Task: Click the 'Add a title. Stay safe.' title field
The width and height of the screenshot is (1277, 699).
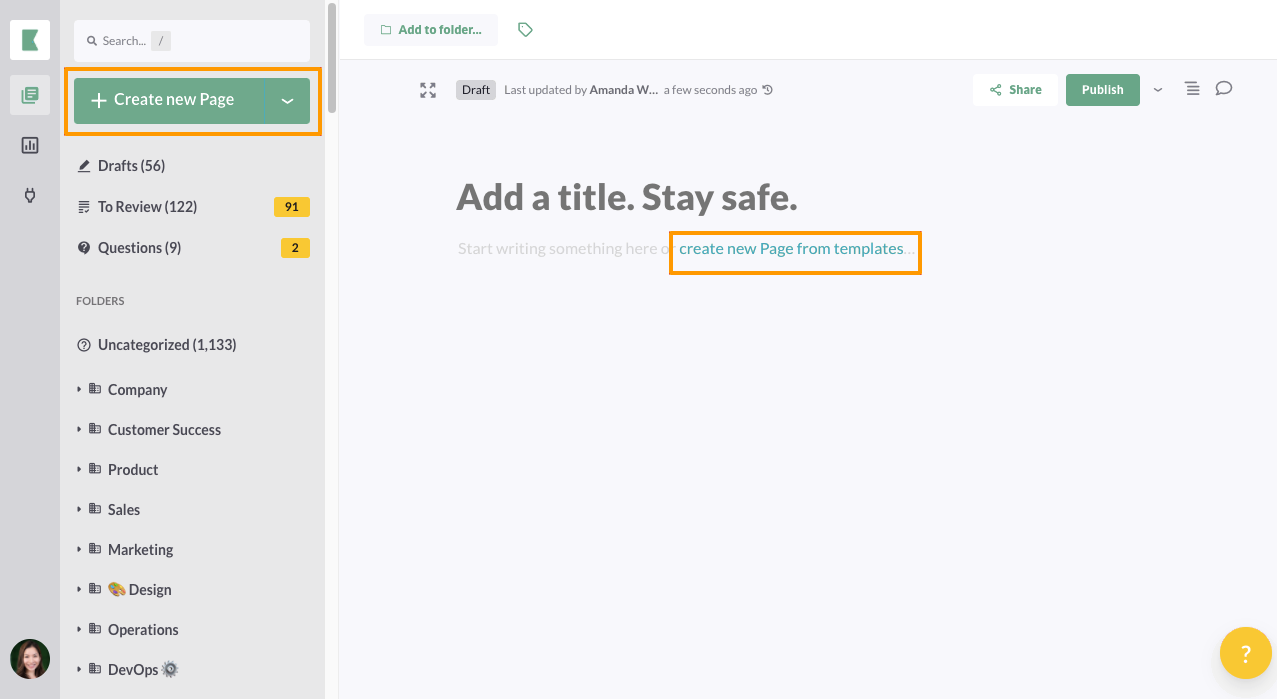Action: [x=627, y=198]
